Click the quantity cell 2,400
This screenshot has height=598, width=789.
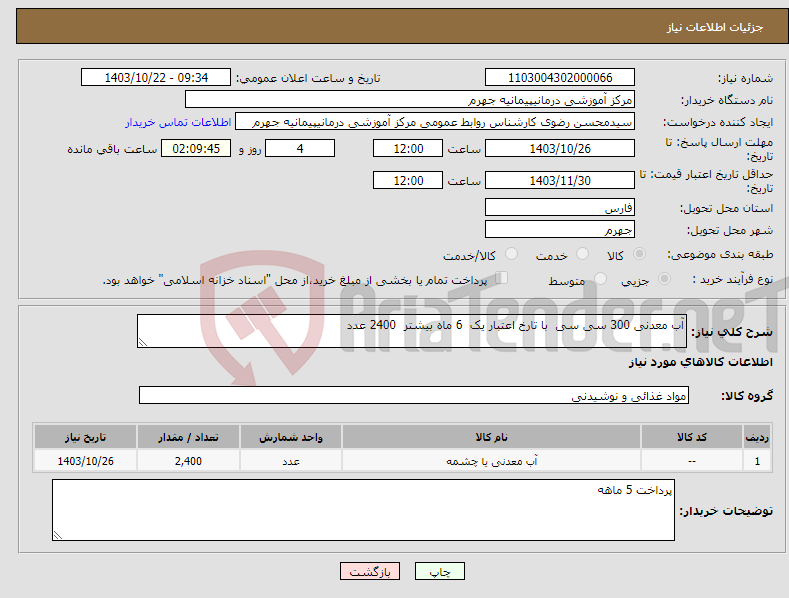[188, 461]
